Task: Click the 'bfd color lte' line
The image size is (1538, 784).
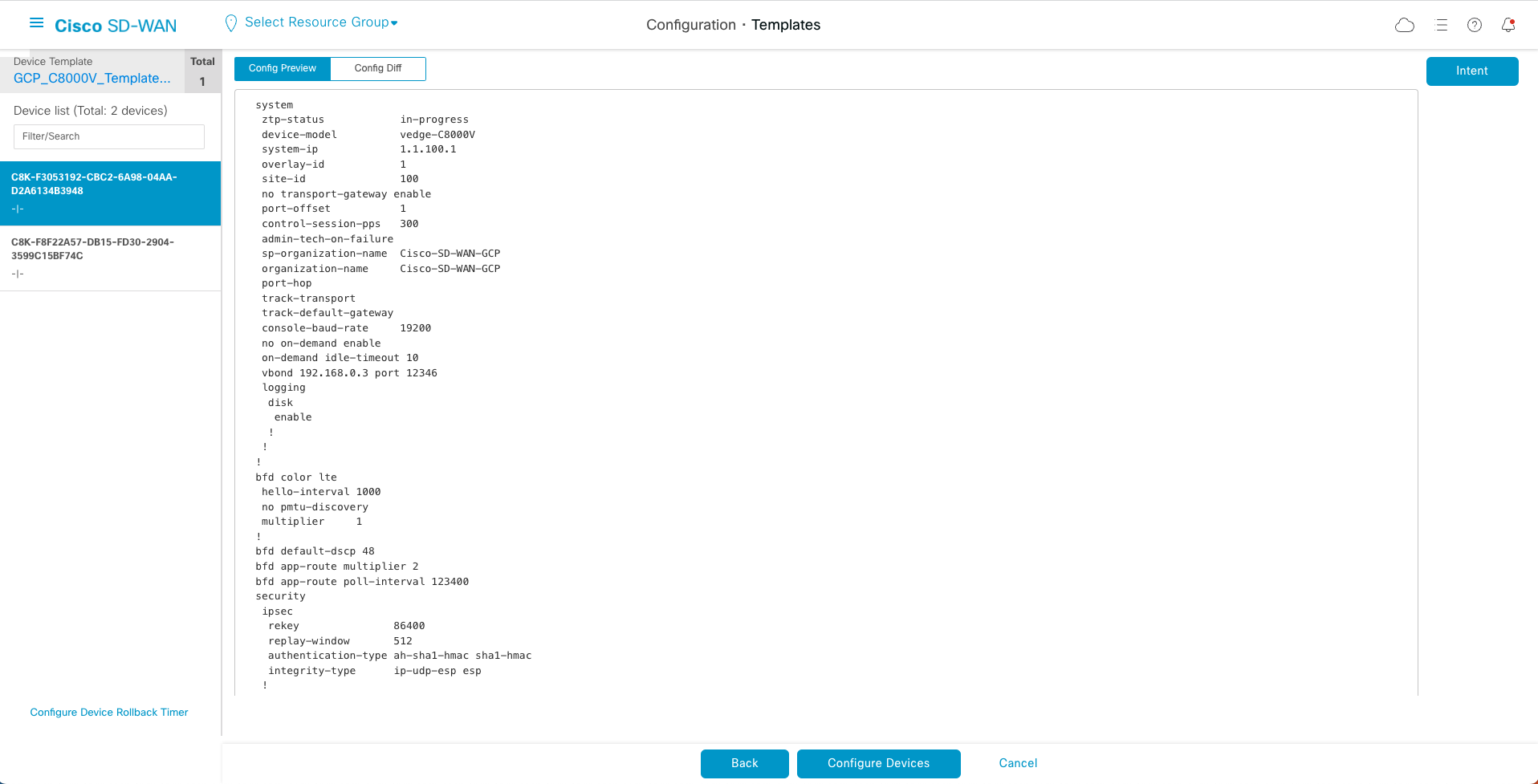Action: 296,477
